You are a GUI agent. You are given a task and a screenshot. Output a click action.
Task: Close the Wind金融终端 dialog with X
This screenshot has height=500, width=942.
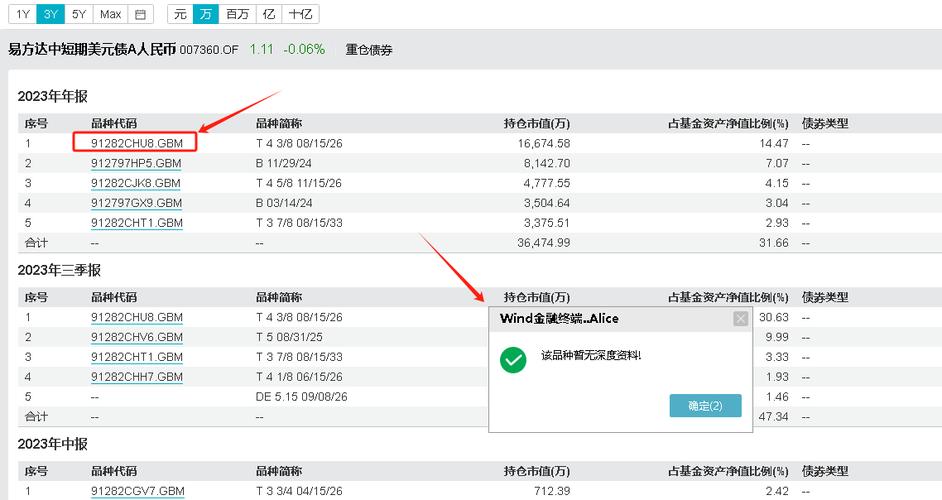click(x=741, y=319)
